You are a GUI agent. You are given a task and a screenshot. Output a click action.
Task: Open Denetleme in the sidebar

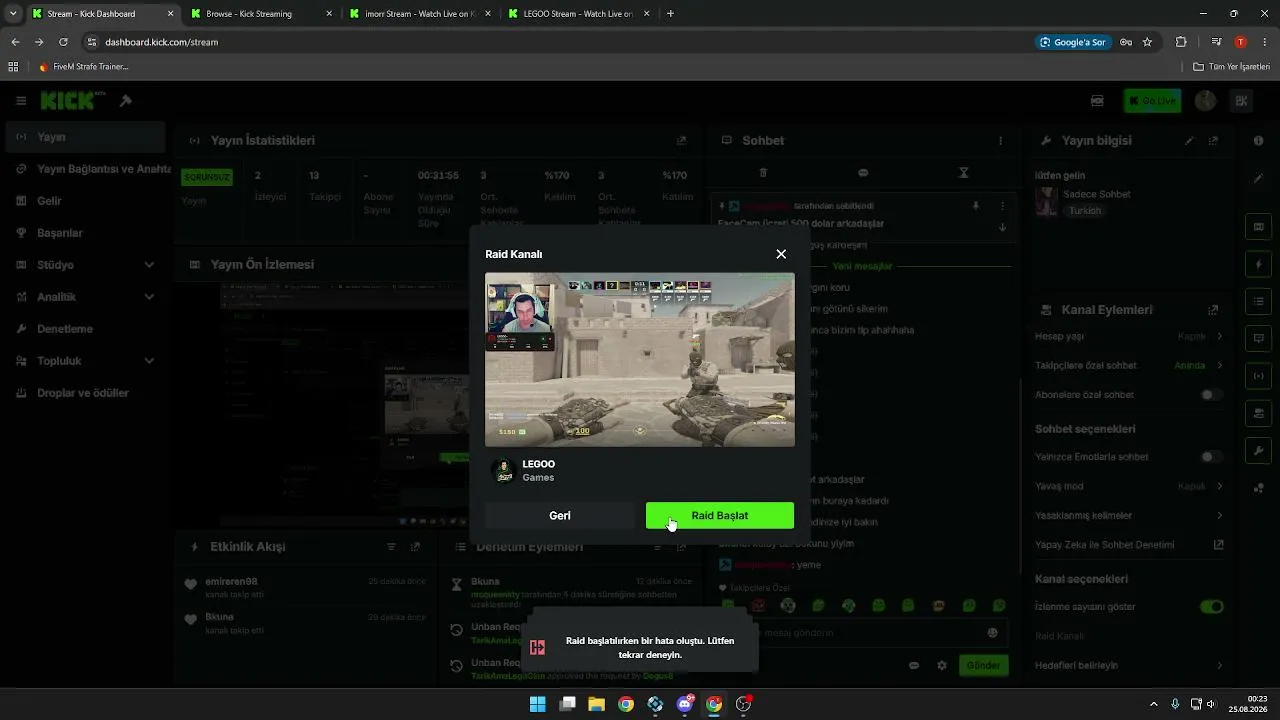point(84,329)
